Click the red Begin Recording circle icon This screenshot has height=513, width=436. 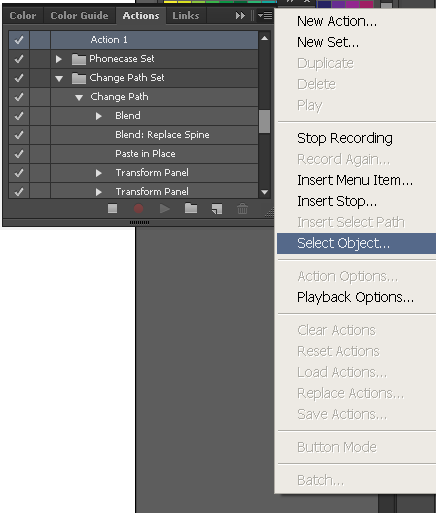[138, 209]
